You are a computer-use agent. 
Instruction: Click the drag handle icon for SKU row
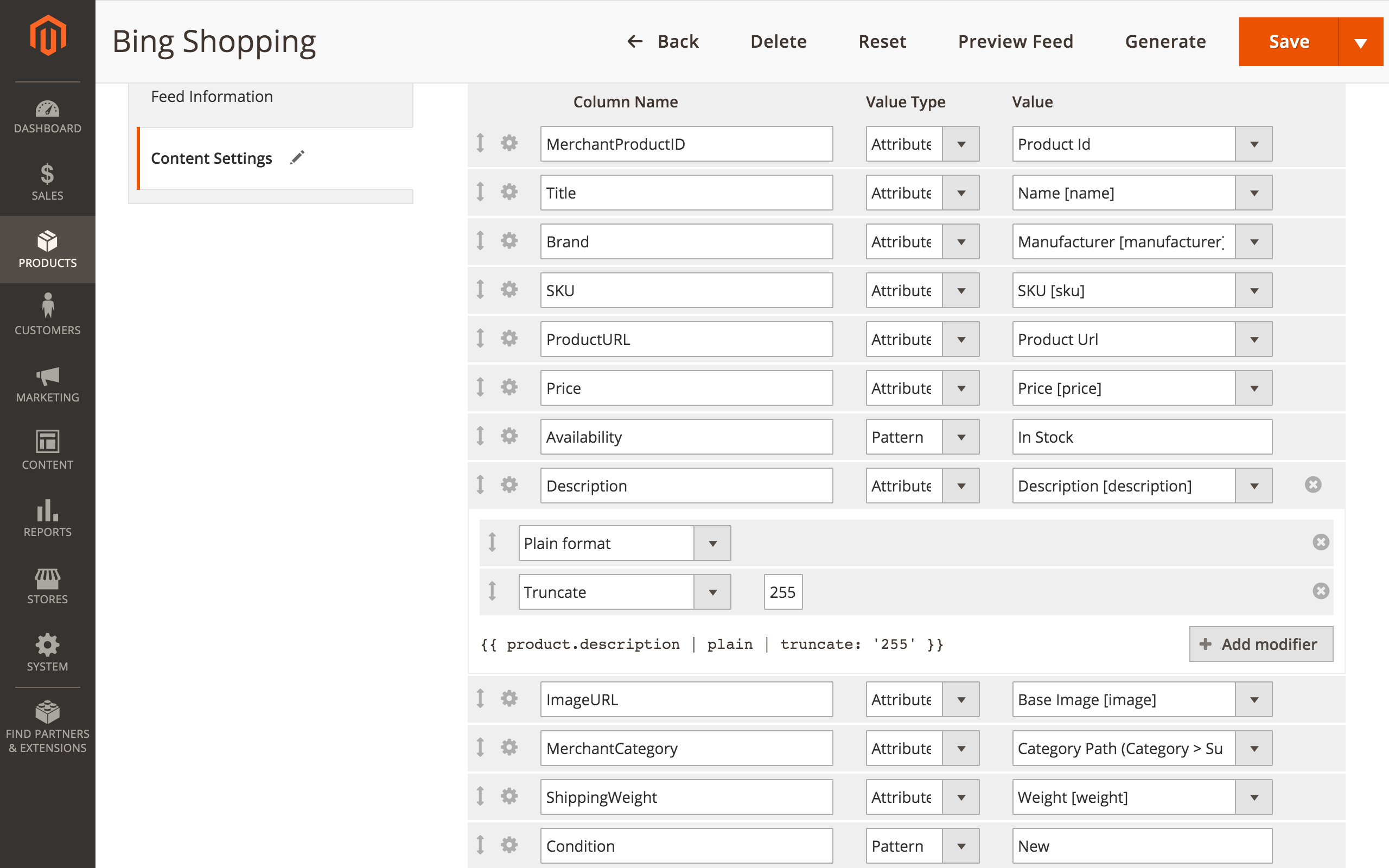coord(481,289)
